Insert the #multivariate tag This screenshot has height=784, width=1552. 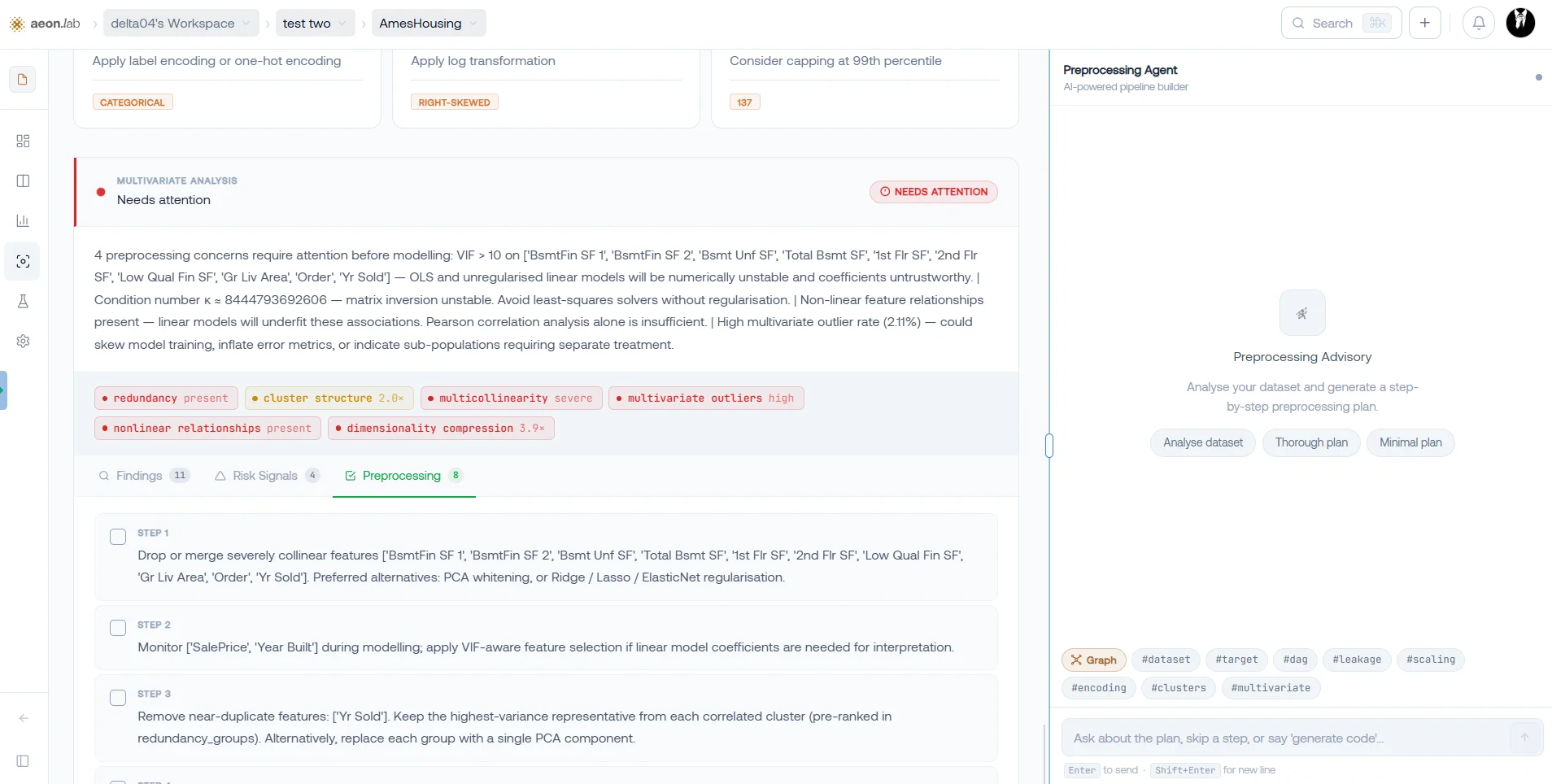pyautogui.click(x=1271, y=688)
